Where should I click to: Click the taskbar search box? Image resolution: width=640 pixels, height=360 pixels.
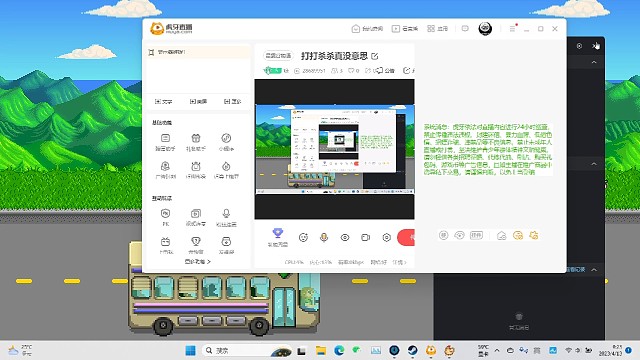click(x=247, y=350)
